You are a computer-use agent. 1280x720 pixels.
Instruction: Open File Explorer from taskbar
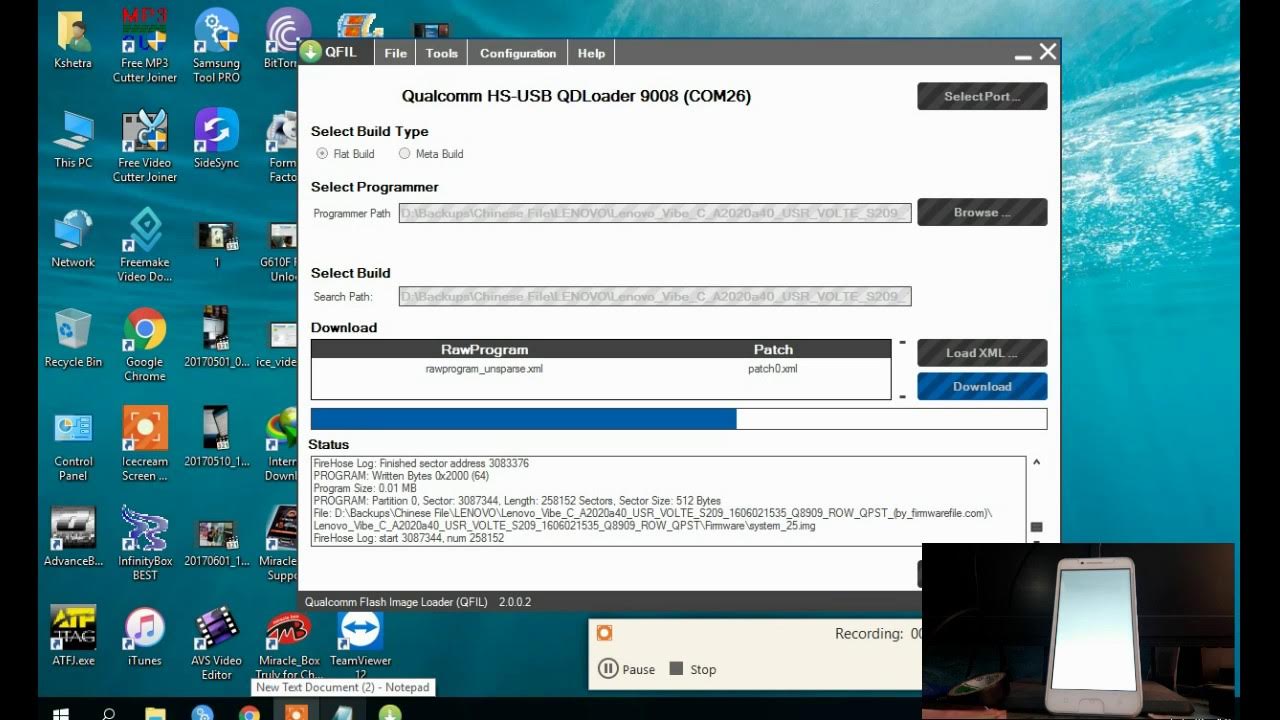point(155,713)
